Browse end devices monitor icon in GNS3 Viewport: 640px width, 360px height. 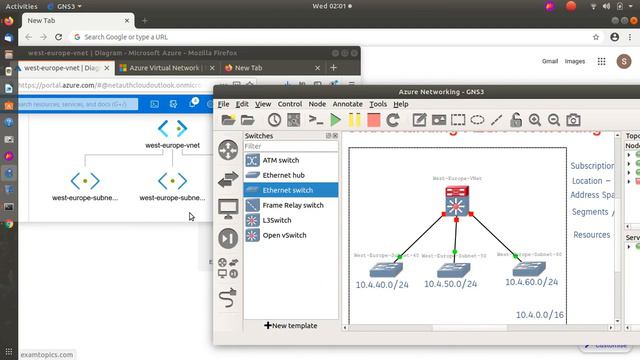[228, 209]
